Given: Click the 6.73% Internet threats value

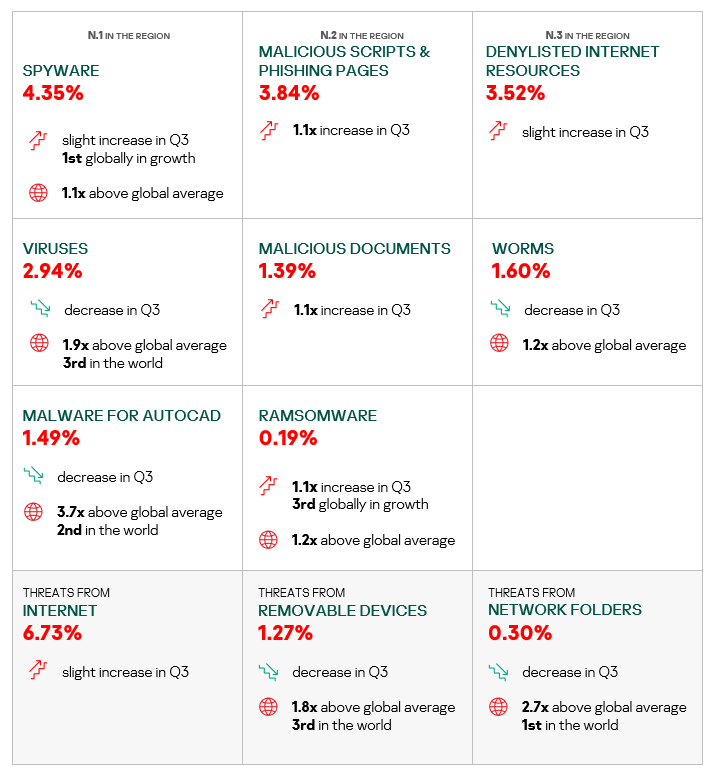Looking at the screenshot, I should 52,633.
